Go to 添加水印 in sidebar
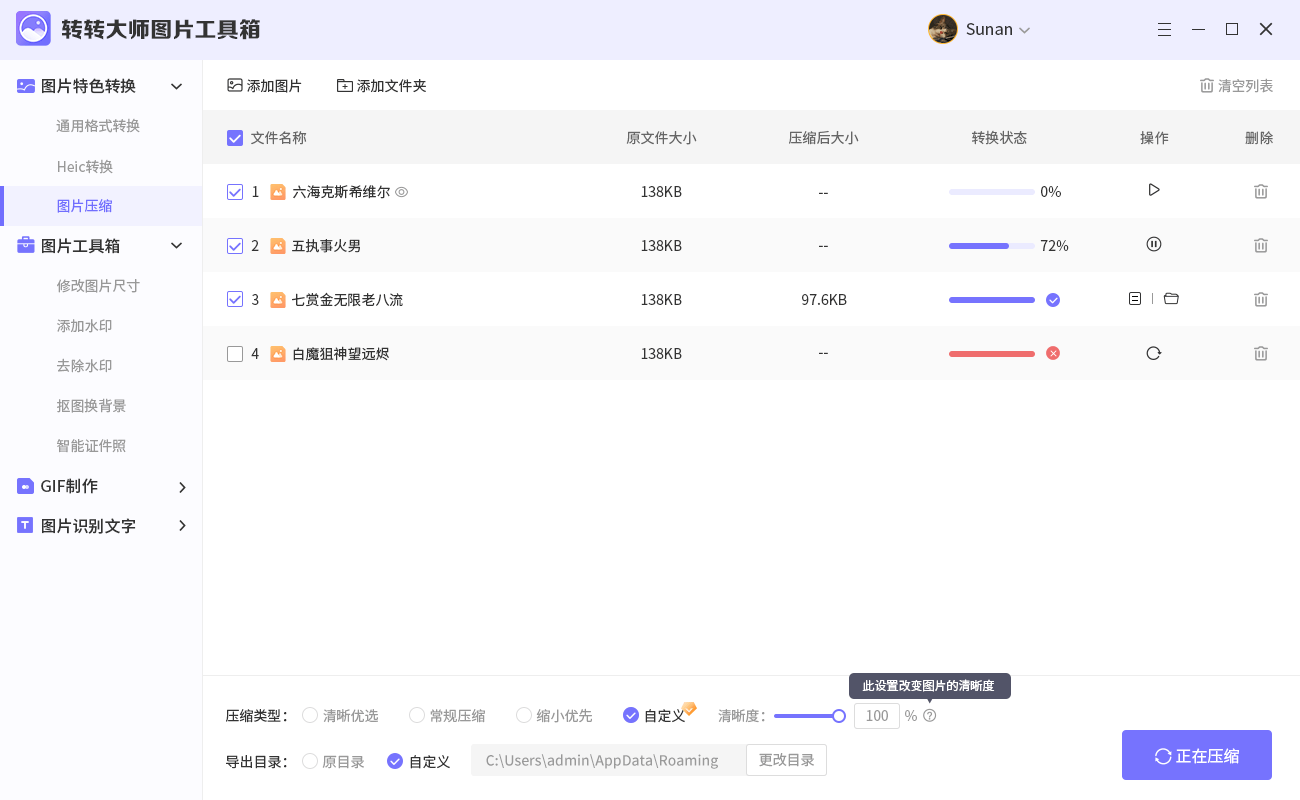Screen dimensions: 1300x800 pyautogui.click(x=84, y=326)
